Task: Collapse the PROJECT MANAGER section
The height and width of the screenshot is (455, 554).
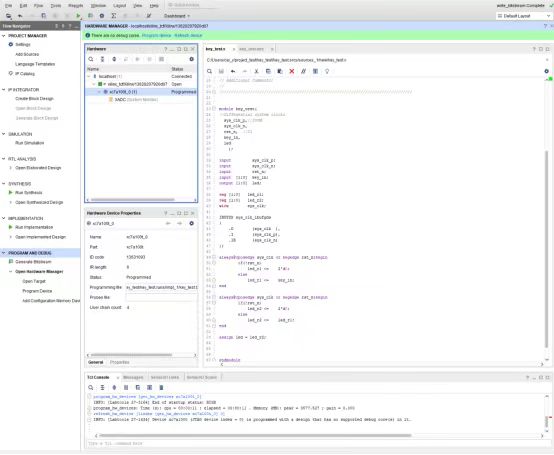Action: click(x=4, y=36)
